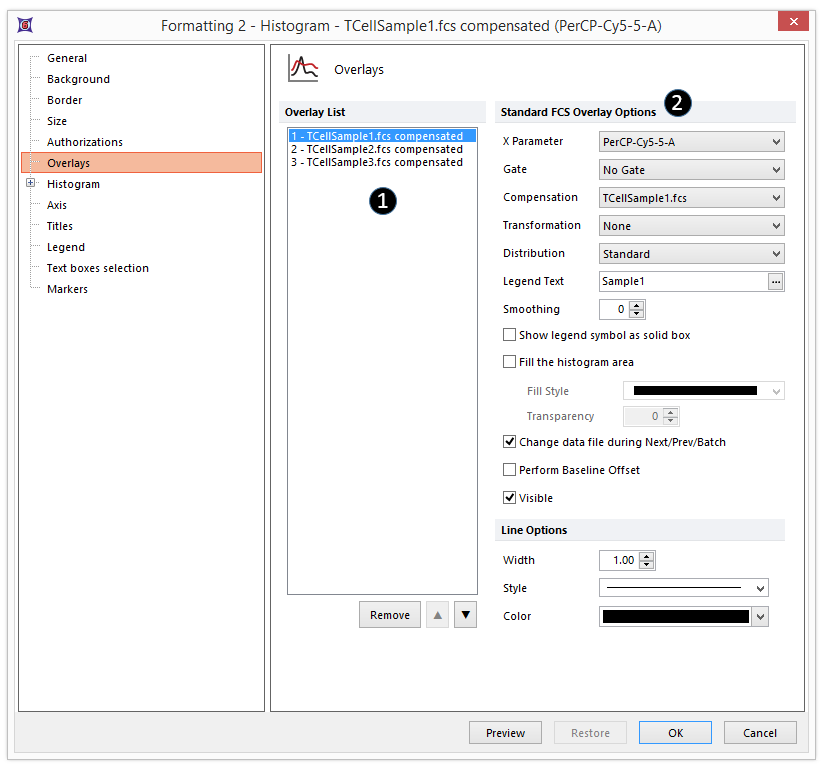The height and width of the screenshot is (772, 828).
Task: Toggle the Perform Baseline Offset checkbox
Action: [x=510, y=469]
